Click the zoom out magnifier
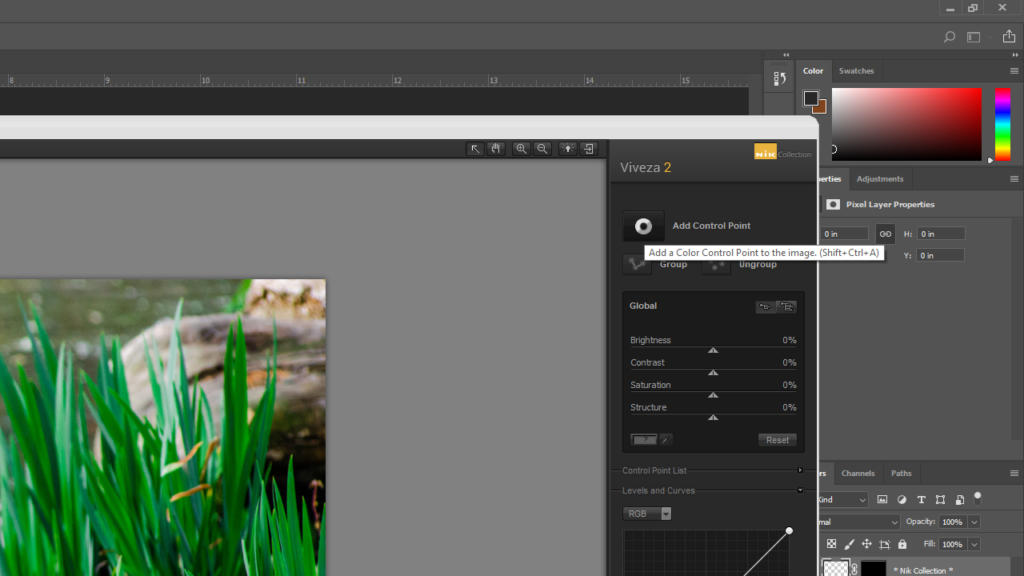Viewport: 1024px width, 576px height. [x=542, y=149]
